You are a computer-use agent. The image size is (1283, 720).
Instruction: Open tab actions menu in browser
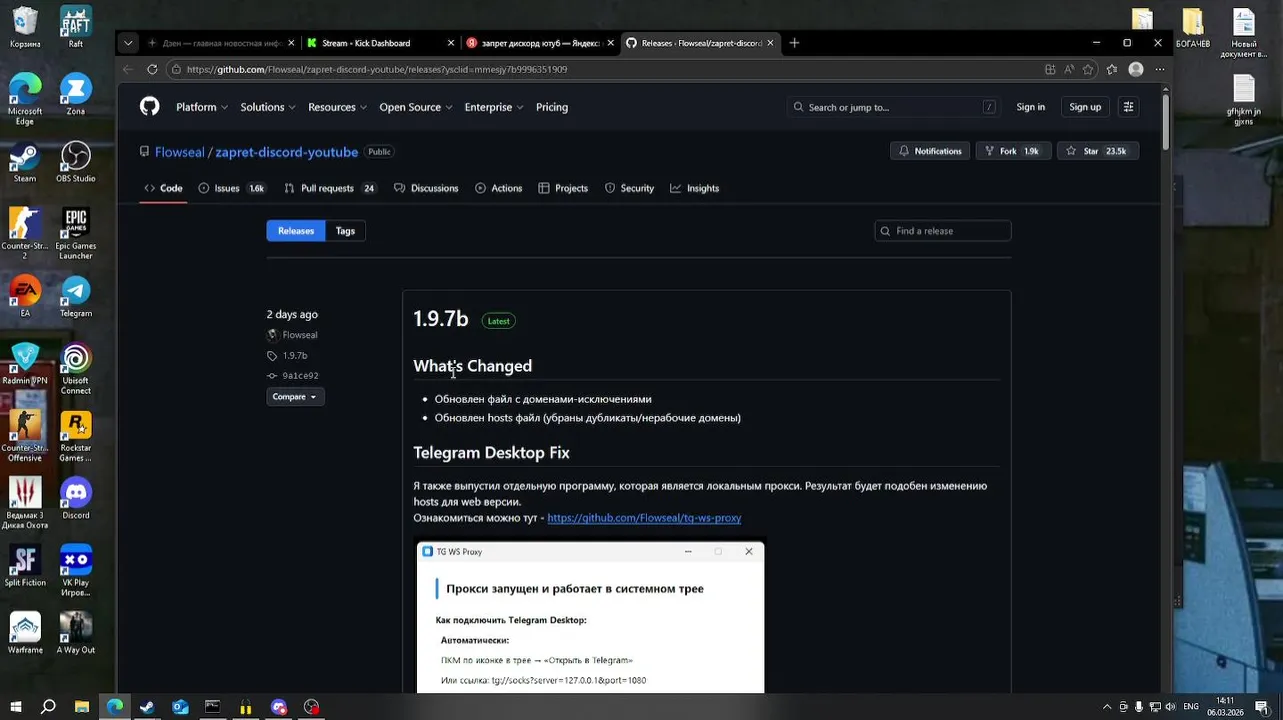click(x=127, y=43)
